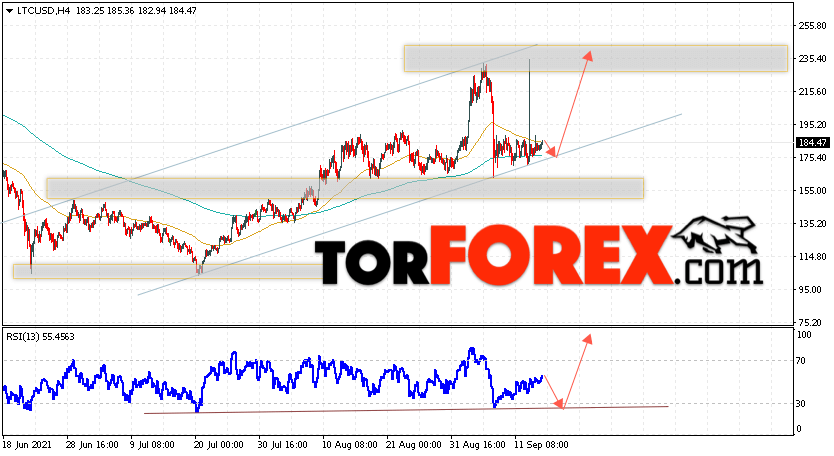Select the 155.00 price axis label
Viewport: 834px width, 456px height.
point(813,190)
